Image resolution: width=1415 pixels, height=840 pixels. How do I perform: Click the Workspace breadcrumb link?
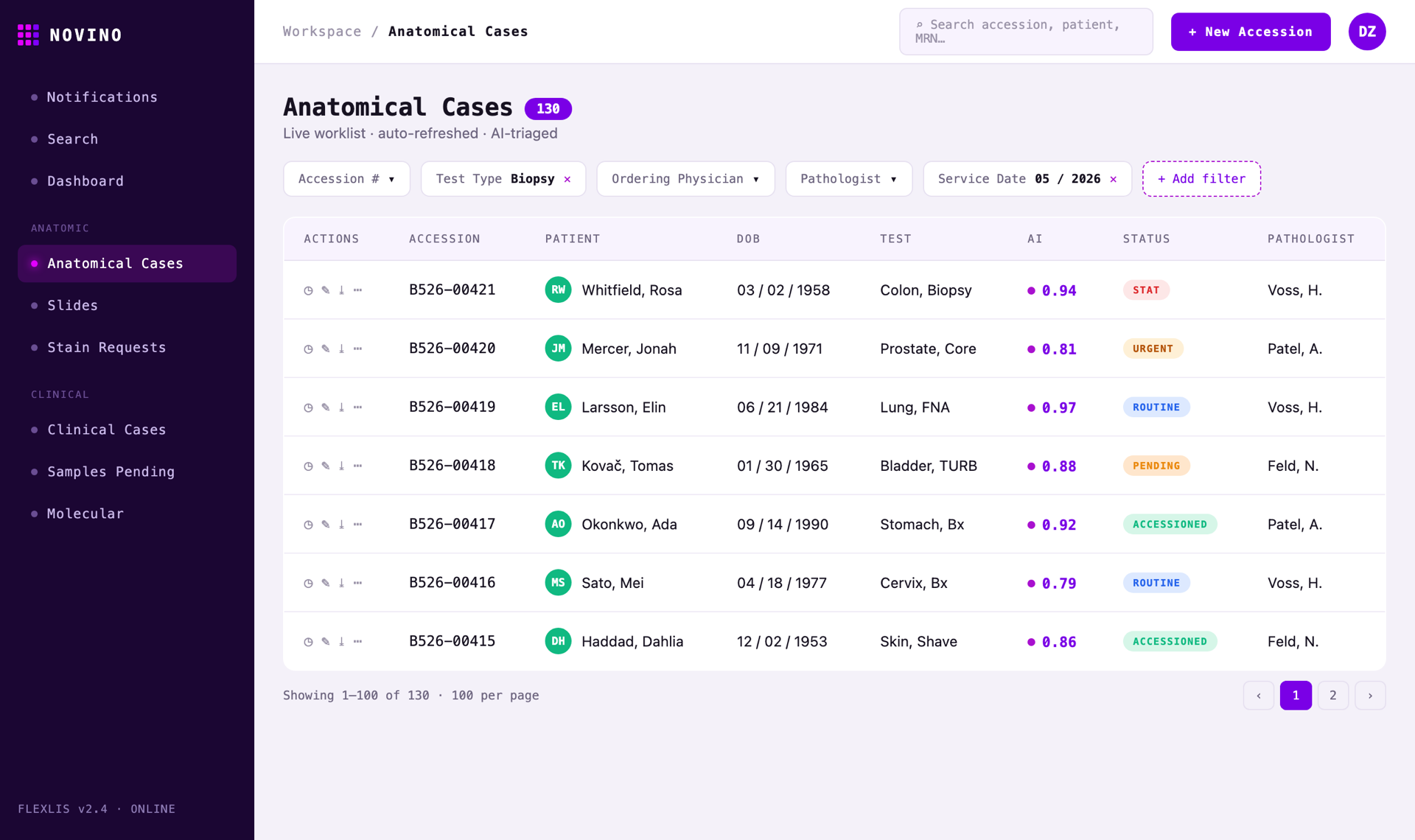click(x=322, y=32)
